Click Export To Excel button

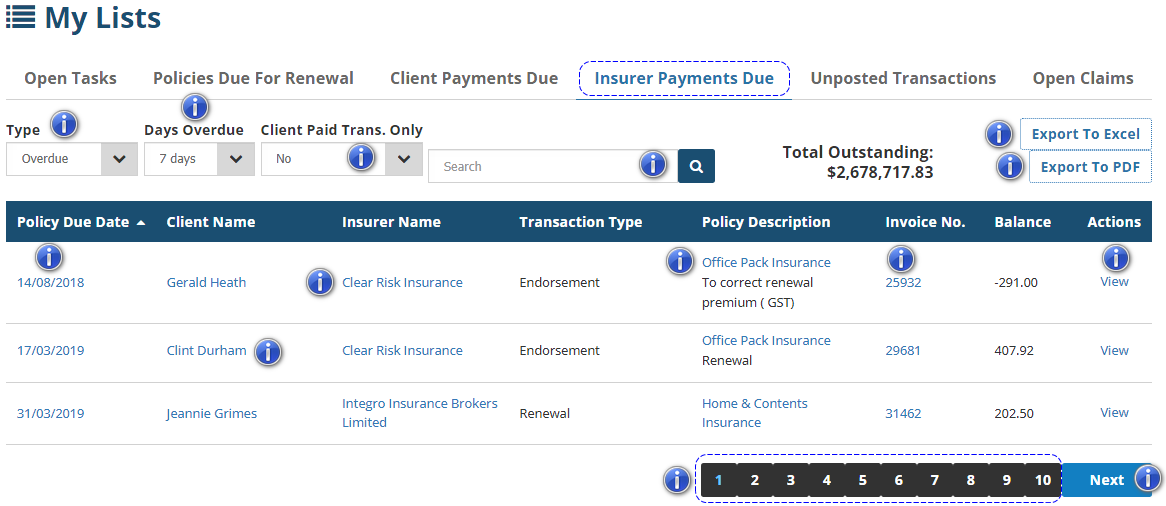pyautogui.click(x=1086, y=134)
